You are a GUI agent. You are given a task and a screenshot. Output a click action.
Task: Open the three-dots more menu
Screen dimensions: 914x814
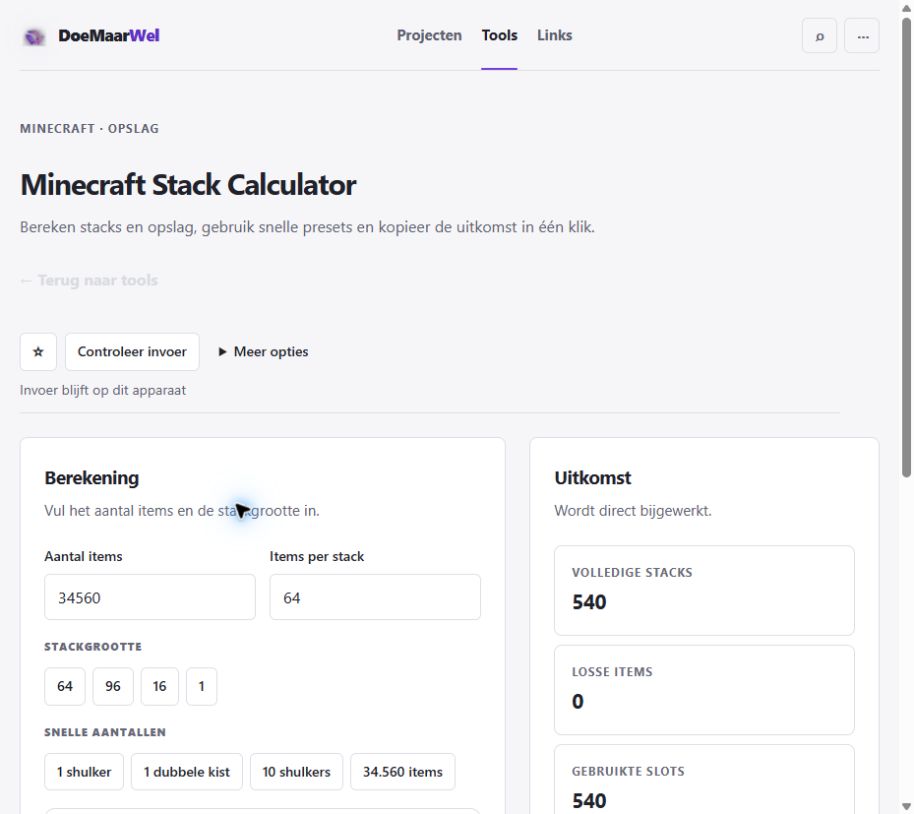pyautogui.click(x=862, y=36)
